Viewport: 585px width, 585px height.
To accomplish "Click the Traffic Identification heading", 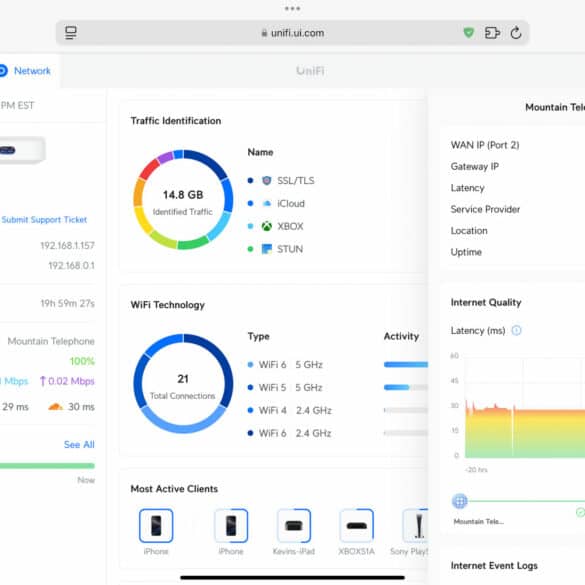I will pyautogui.click(x=176, y=121).
